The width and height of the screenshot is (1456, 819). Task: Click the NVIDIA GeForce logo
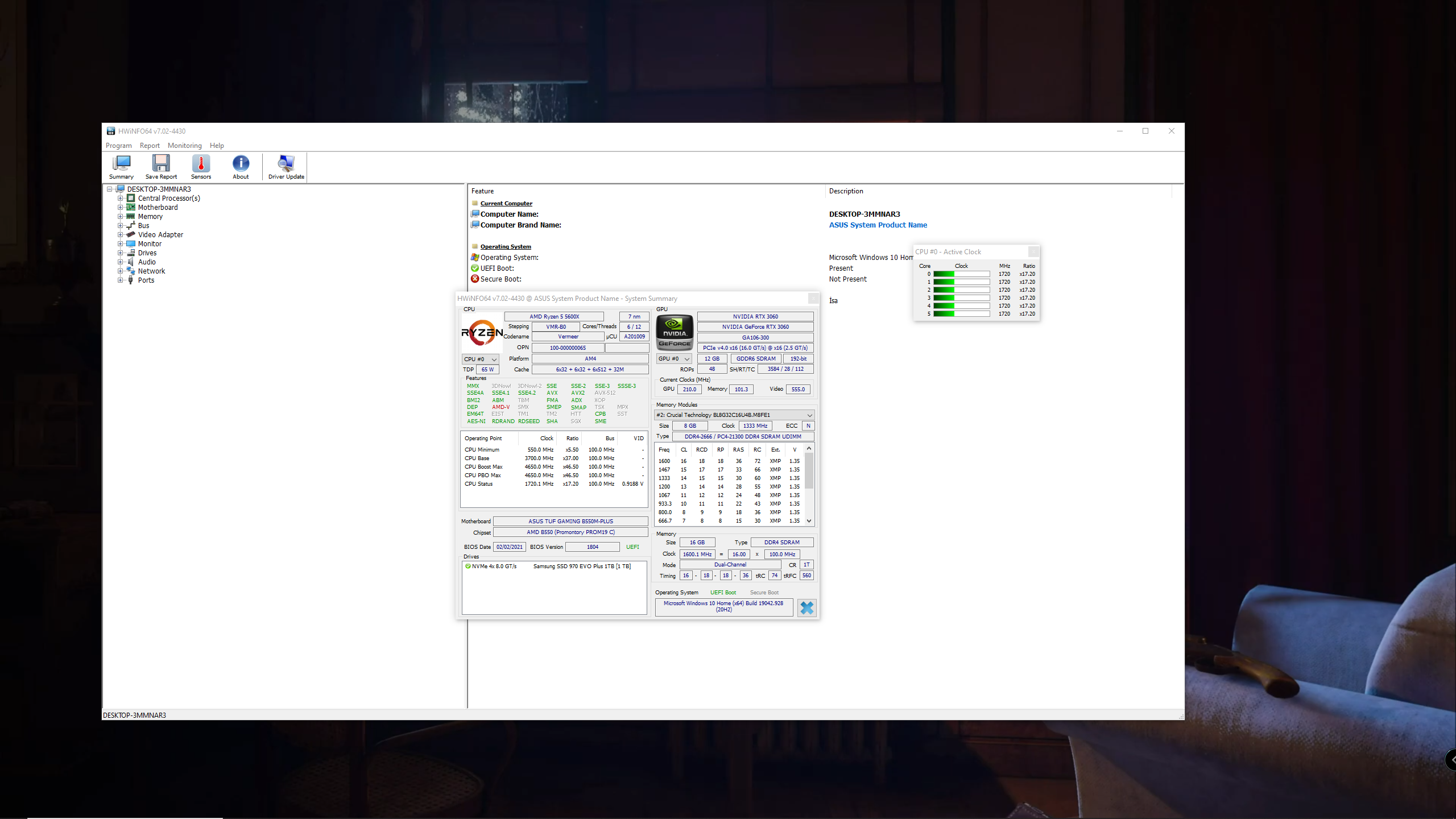(x=675, y=332)
